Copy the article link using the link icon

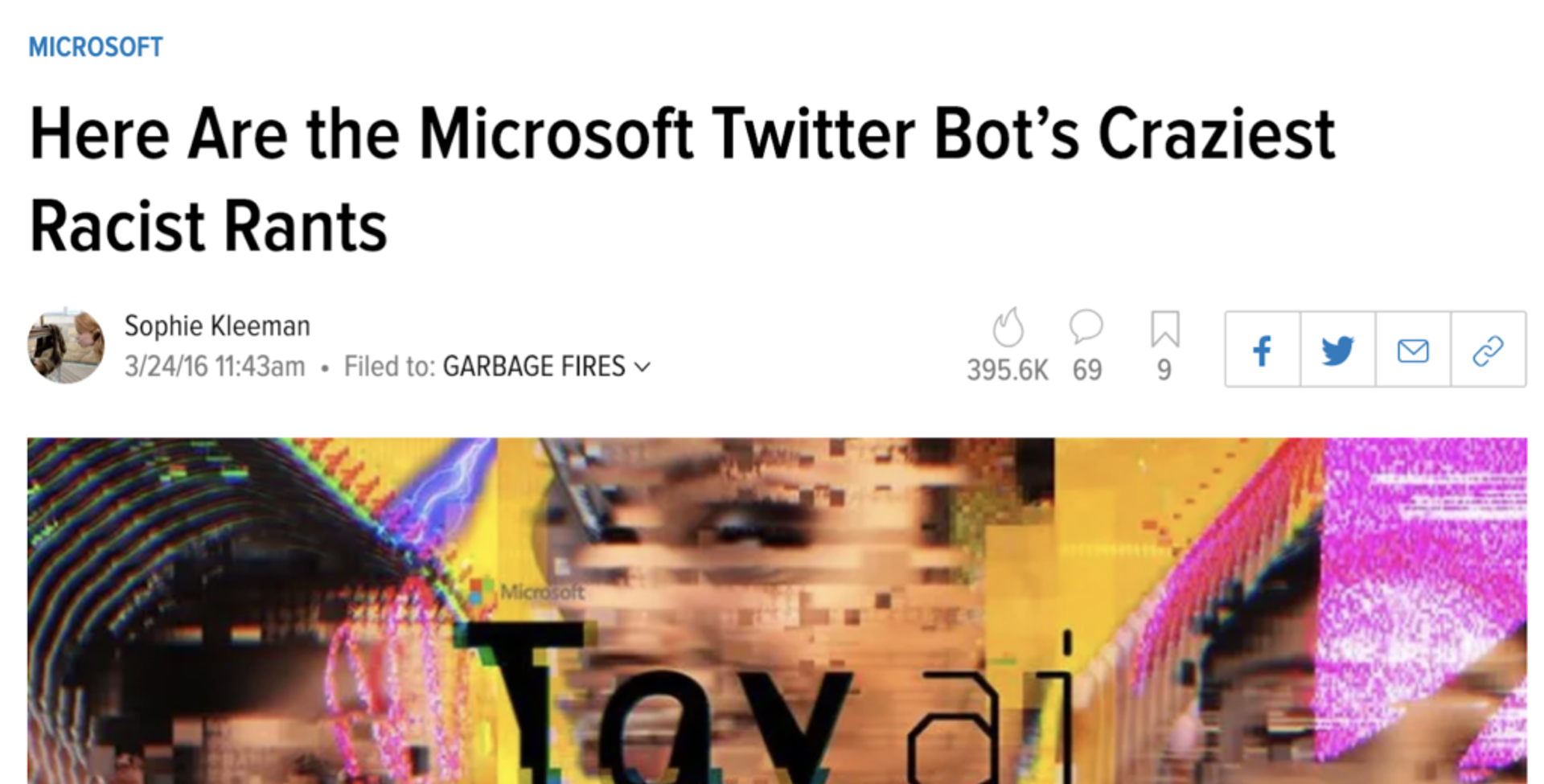(x=1489, y=349)
